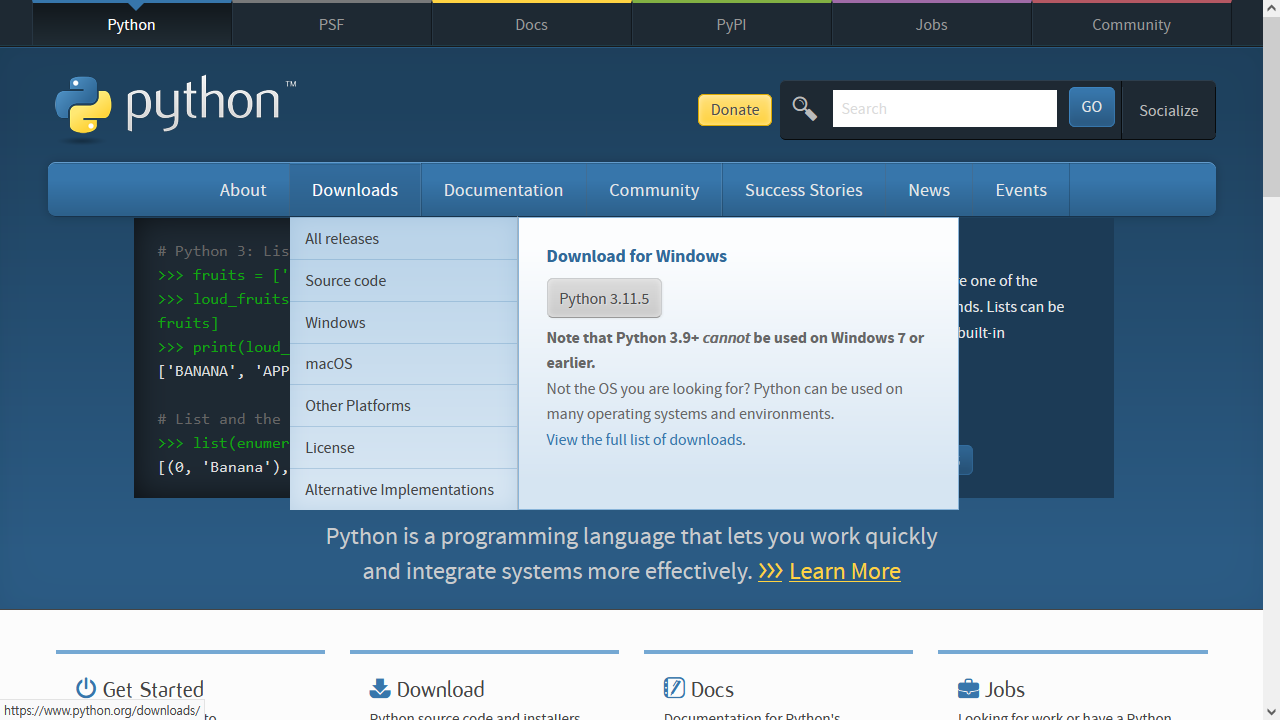Screen dimensions: 1280x720
Task: Click the yellow arrows before Learn More
Action: click(x=770, y=571)
